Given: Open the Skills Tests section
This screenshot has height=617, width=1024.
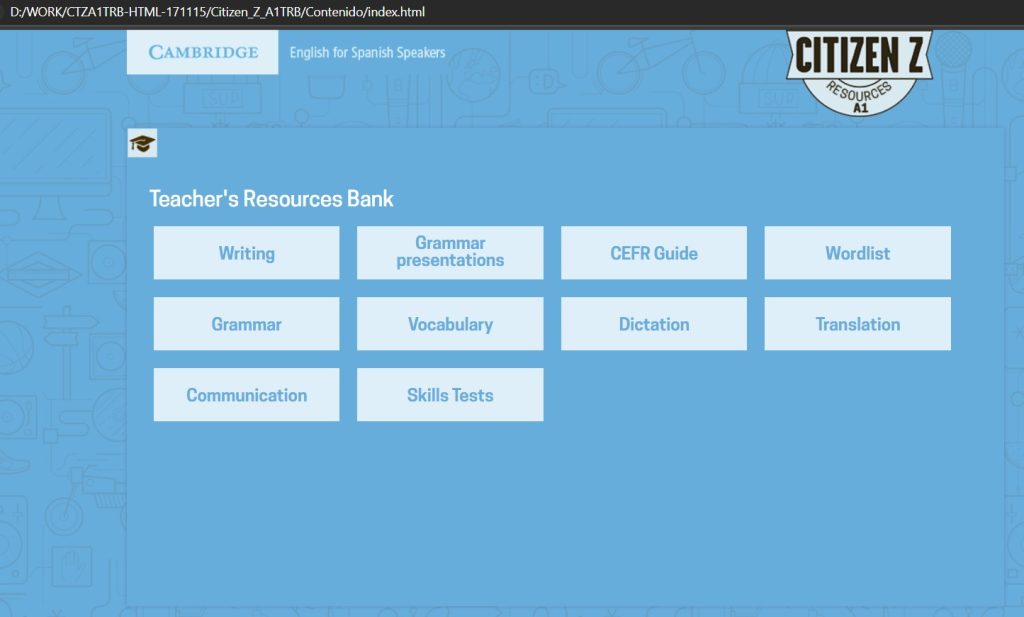Looking at the screenshot, I should point(449,394).
